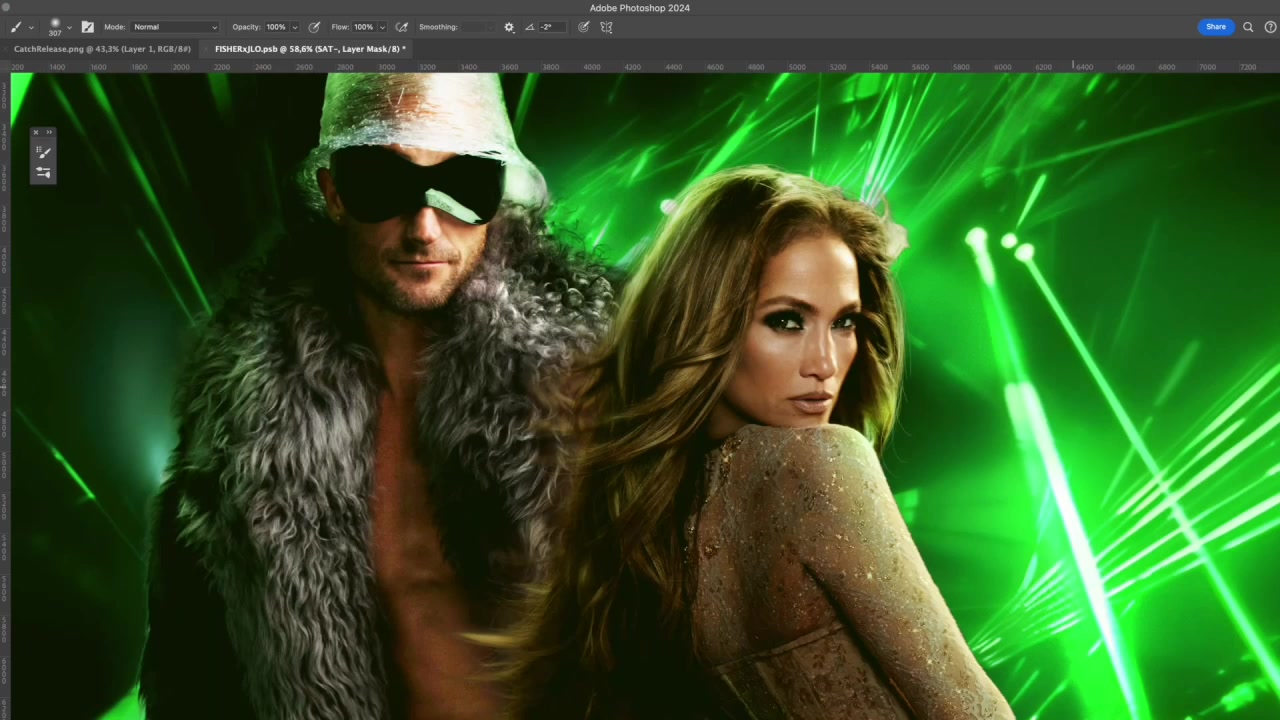Open smoothing options gear menu
Image resolution: width=1280 pixels, height=720 pixels.
[x=509, y=27]
